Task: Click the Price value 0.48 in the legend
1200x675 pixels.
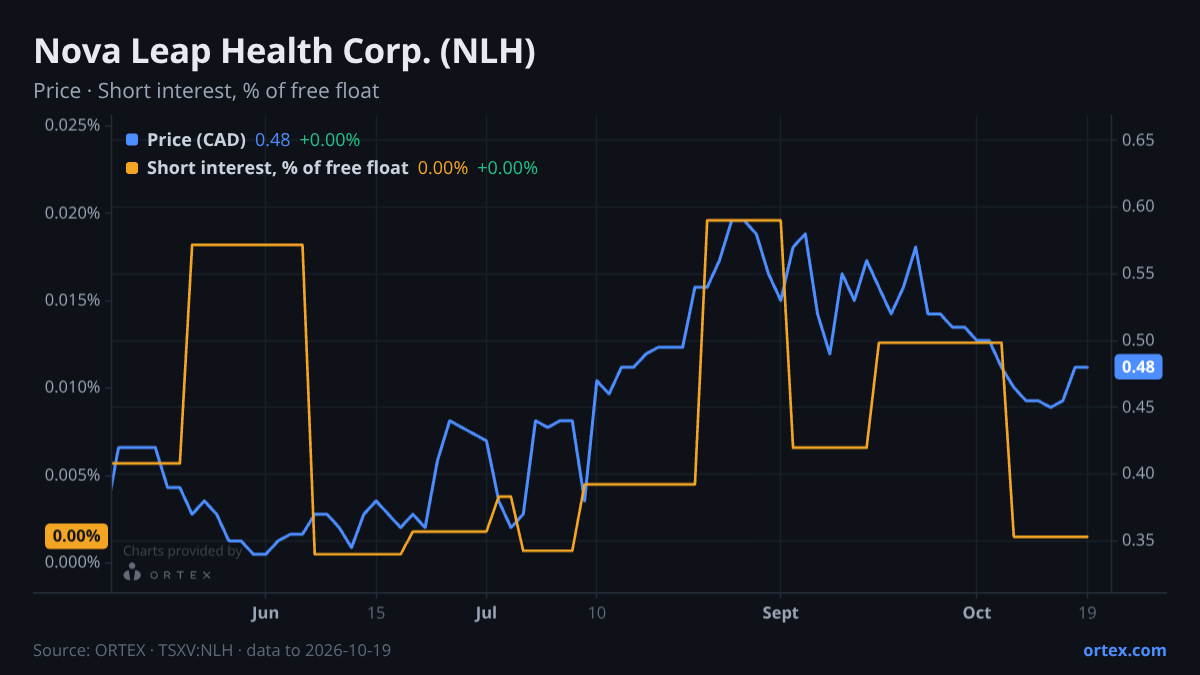Action: point(272,140)
